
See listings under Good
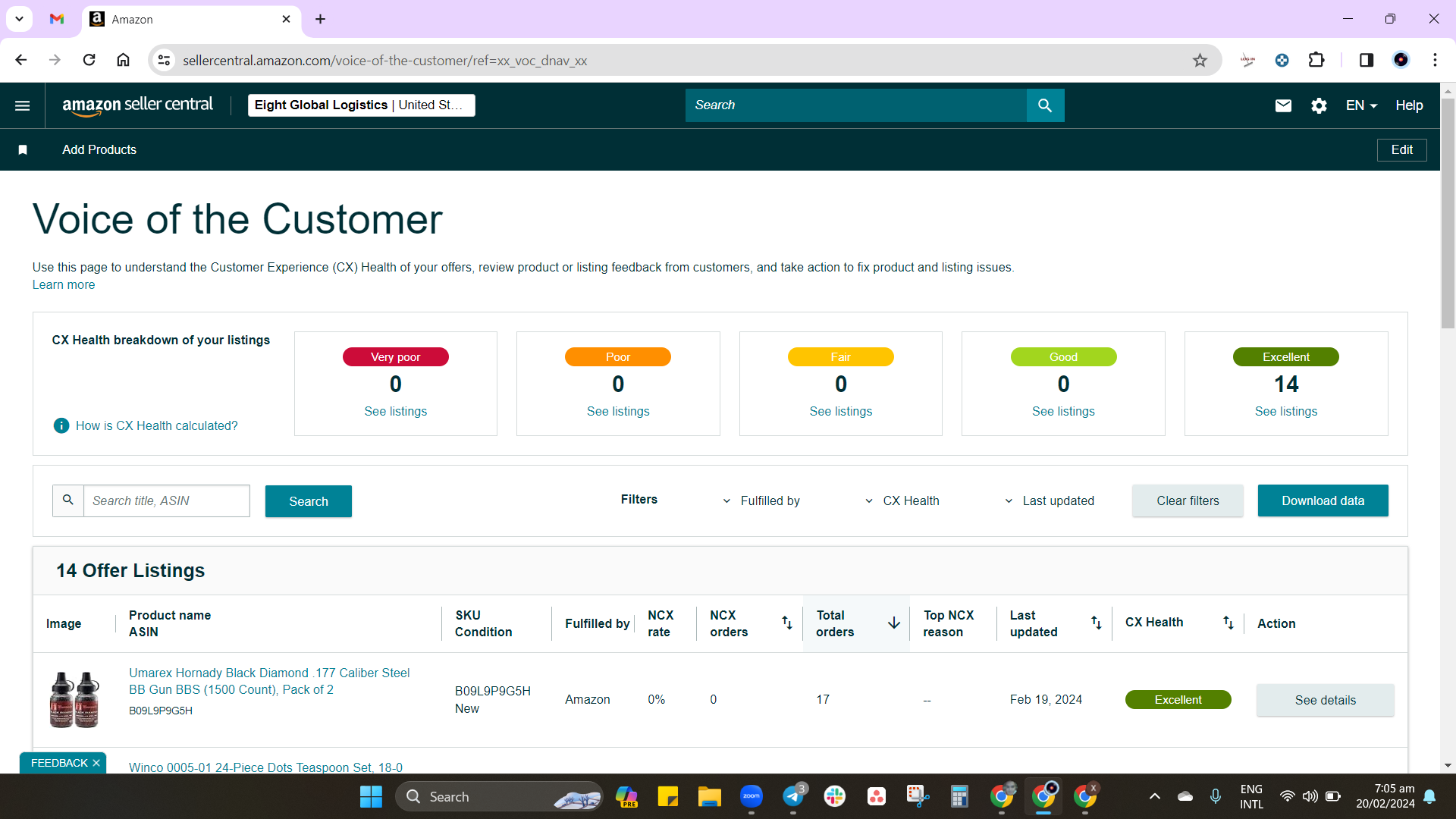point(1063,411)
